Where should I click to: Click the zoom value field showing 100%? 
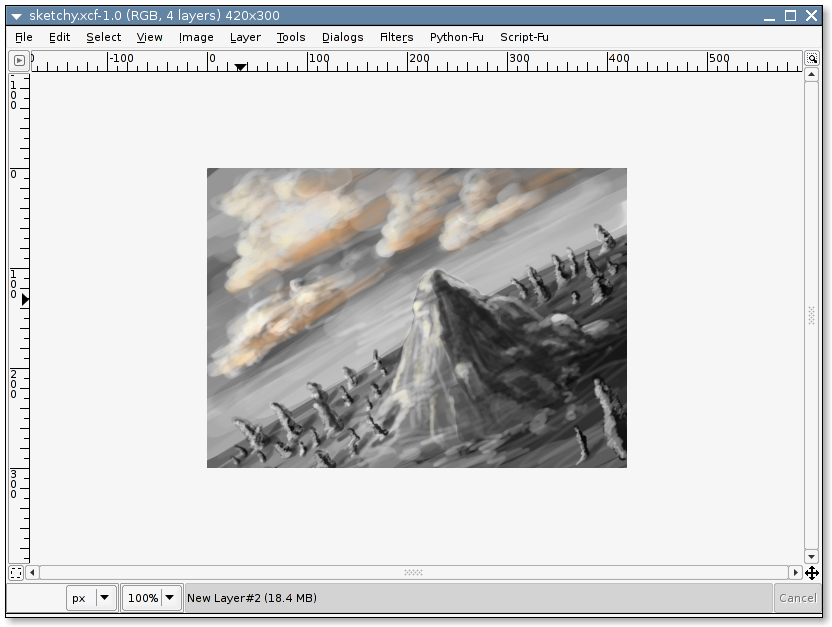pyautogui.click(x=143, y=598)
